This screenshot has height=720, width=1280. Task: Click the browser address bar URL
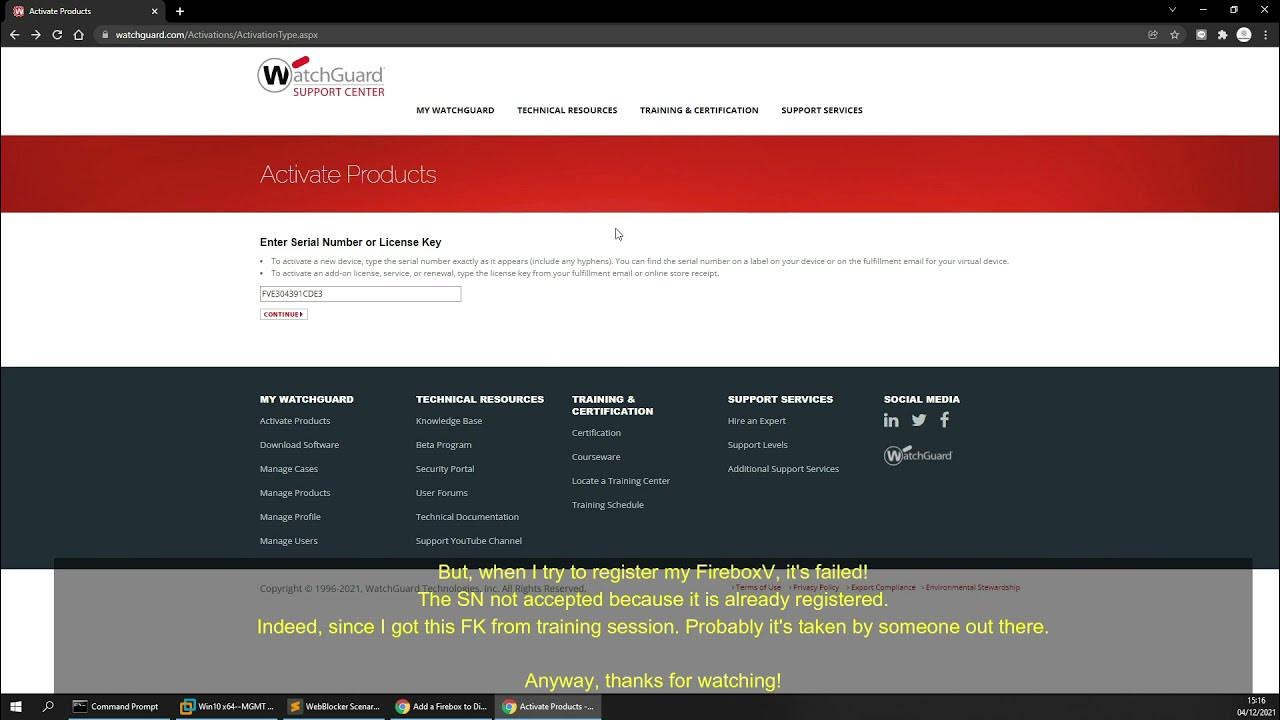tap(217, 34)
